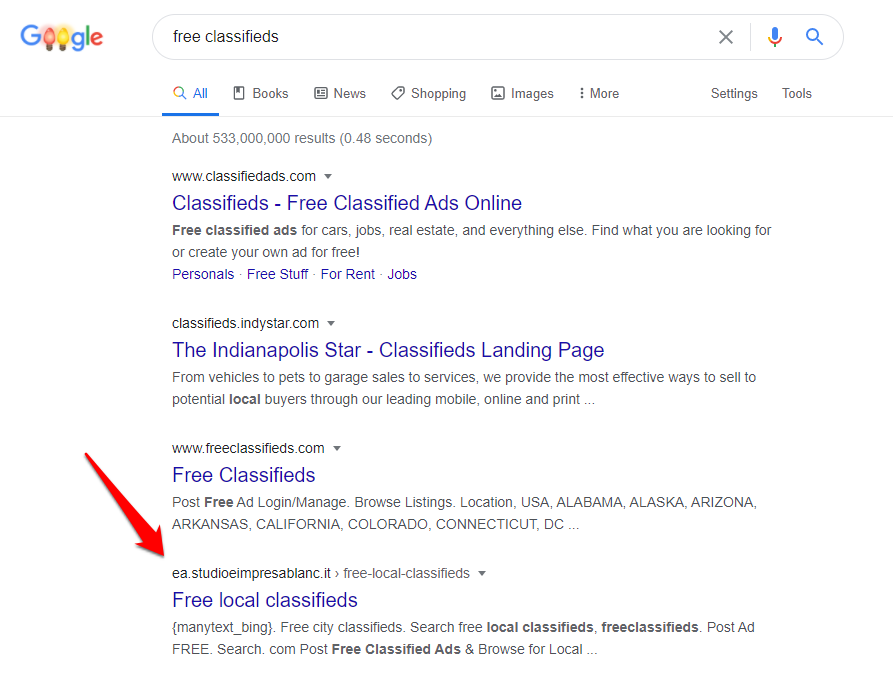View the Images results tab
Viewport: 893px width, 679px height.
pyautogui.click(x=522, y=93)
